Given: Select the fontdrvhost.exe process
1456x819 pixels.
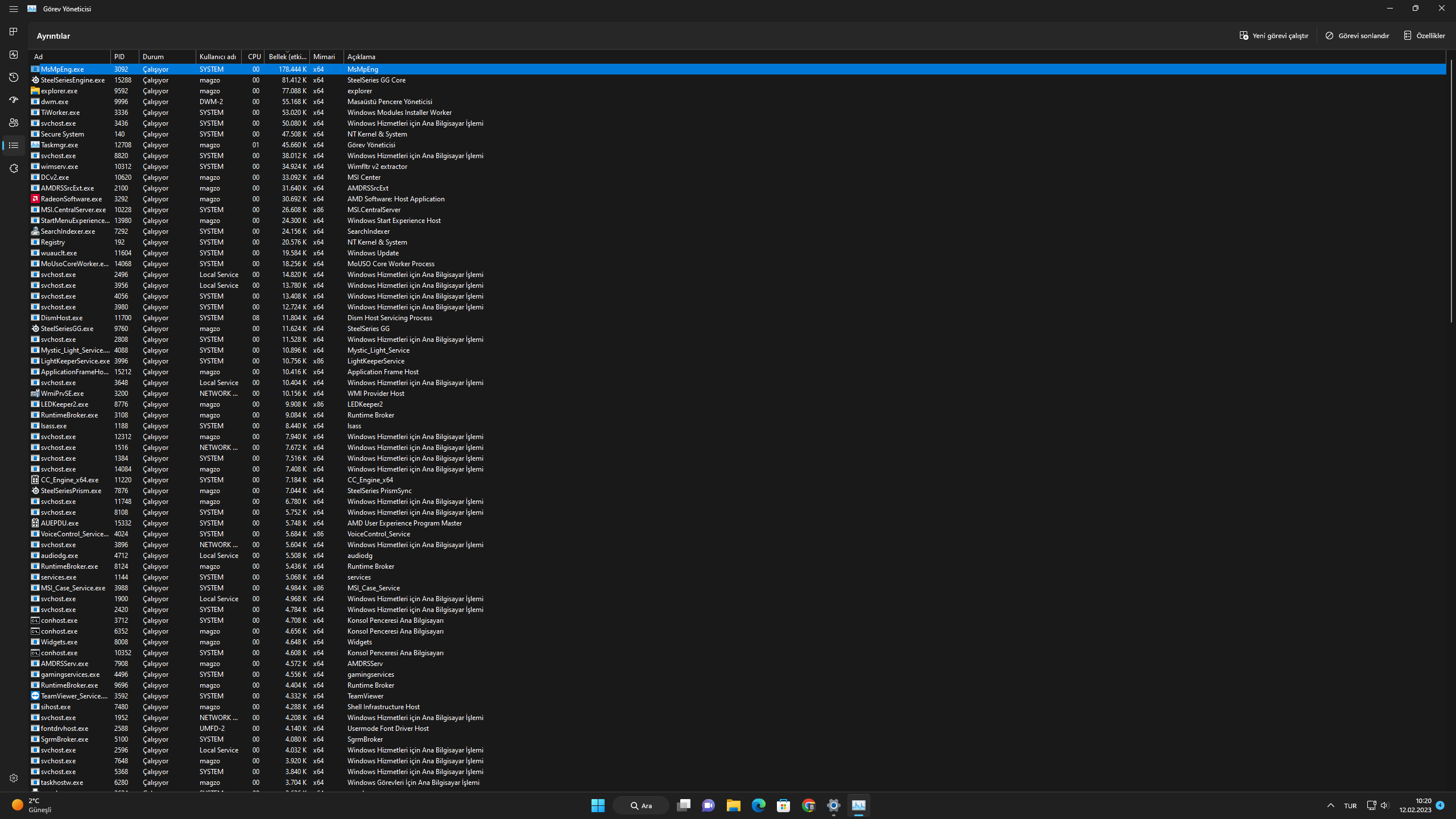Looking at the screenshot, I should 738,728.
